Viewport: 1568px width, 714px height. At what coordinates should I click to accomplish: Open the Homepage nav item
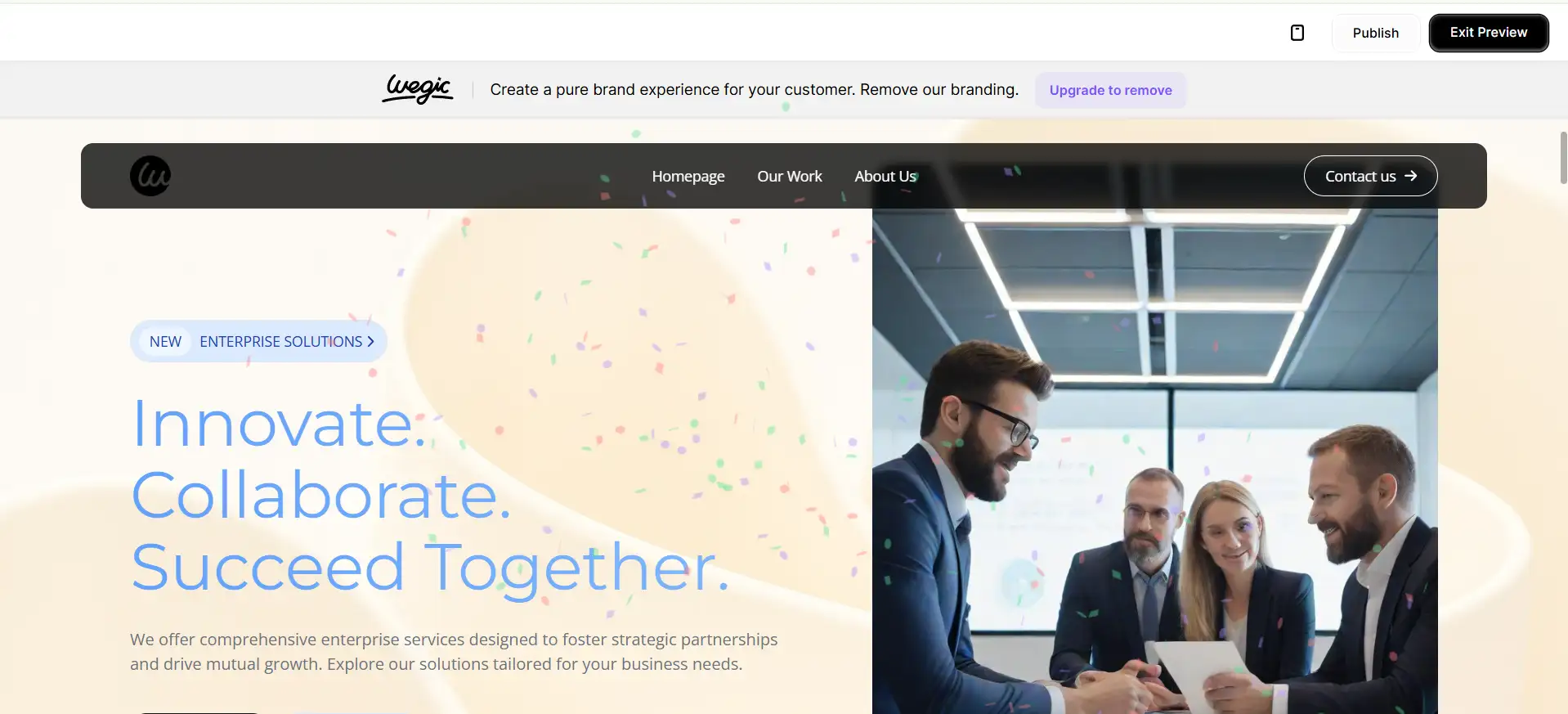[x=688, y=176]
